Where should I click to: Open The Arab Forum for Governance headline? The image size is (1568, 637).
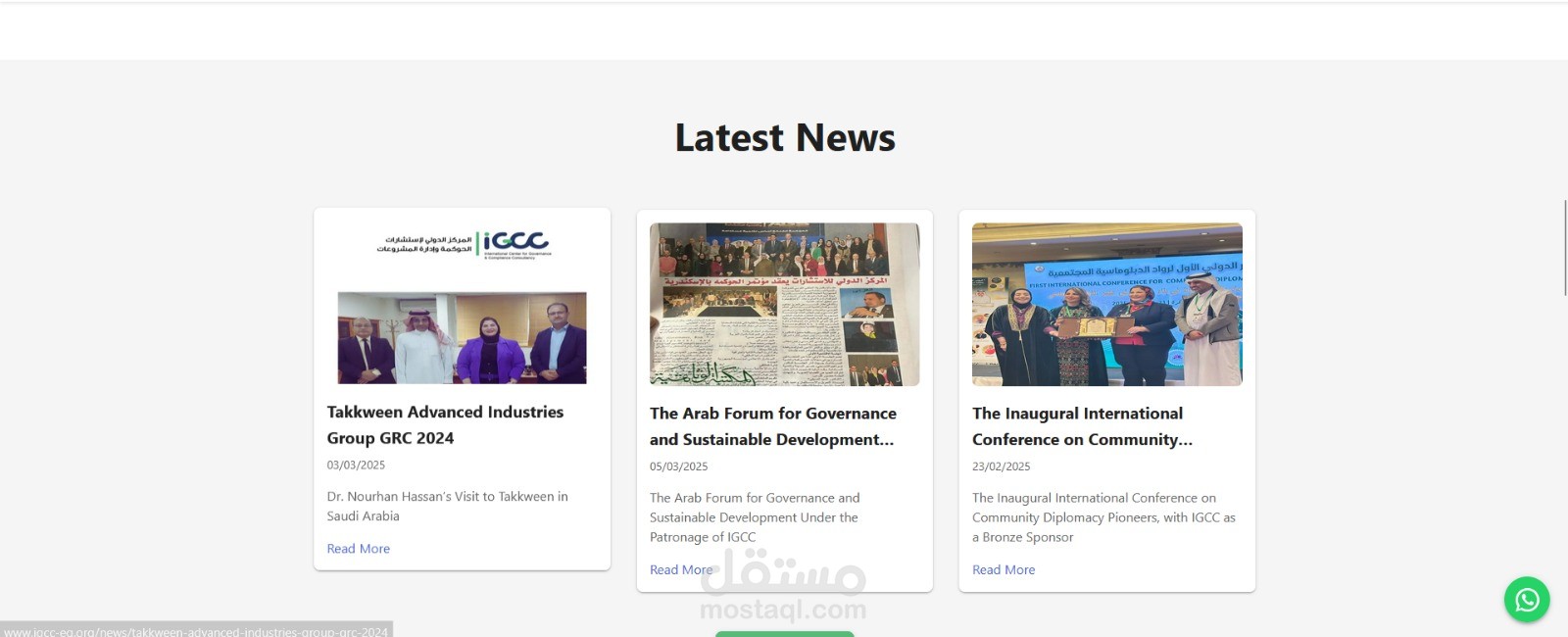772,426
